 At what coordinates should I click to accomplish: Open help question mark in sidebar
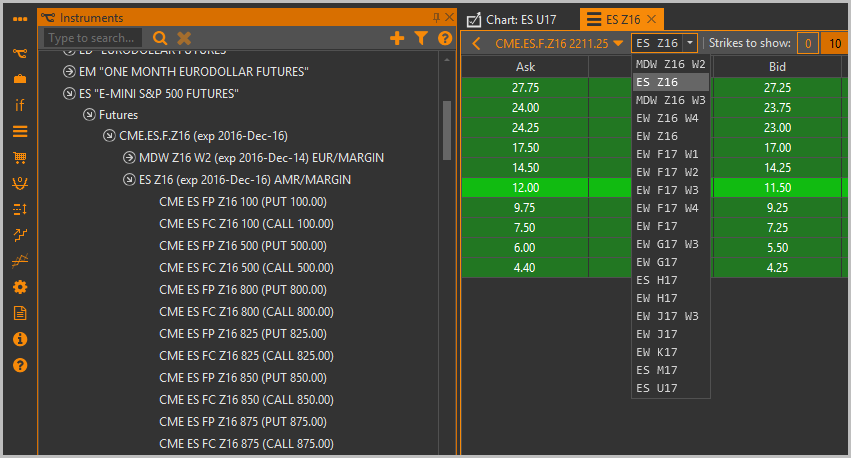[20, 365]
